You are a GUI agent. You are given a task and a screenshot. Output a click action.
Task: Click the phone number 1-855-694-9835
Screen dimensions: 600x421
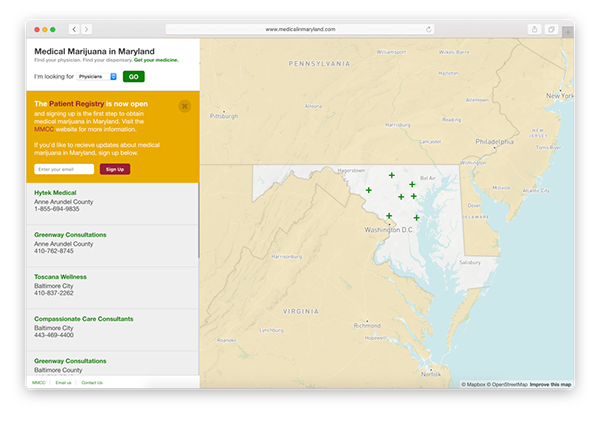tap(57, 209)
